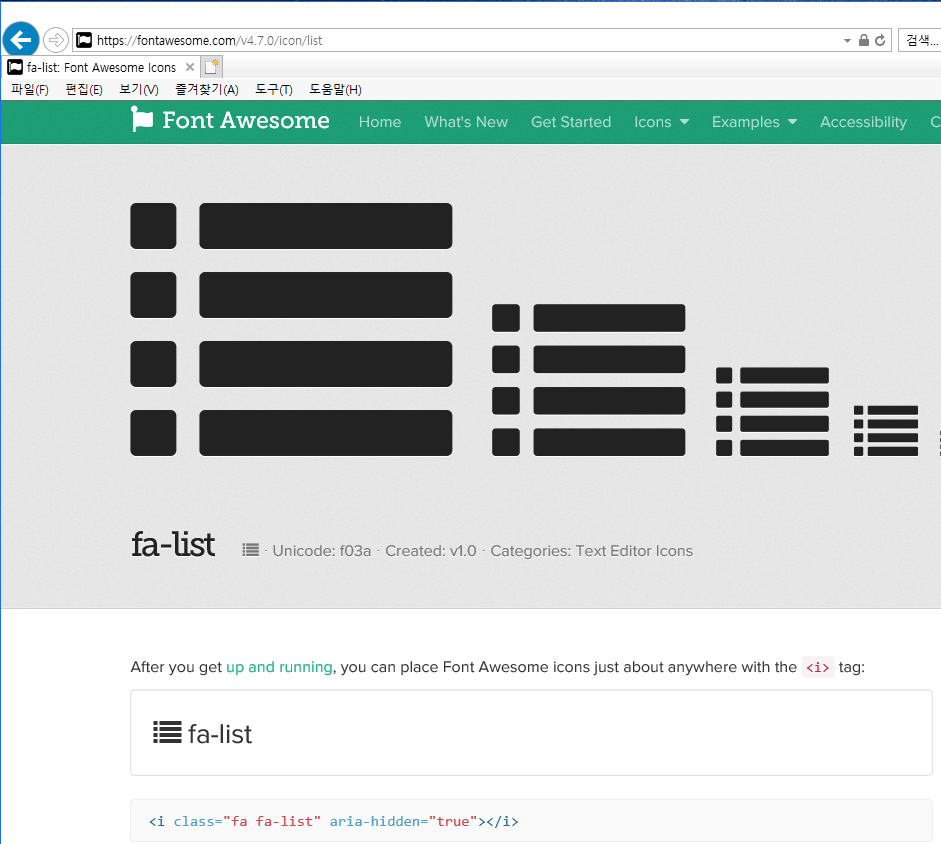Go to the Home nav link
This screenshot has width=941, height=844.
[380, 122]
